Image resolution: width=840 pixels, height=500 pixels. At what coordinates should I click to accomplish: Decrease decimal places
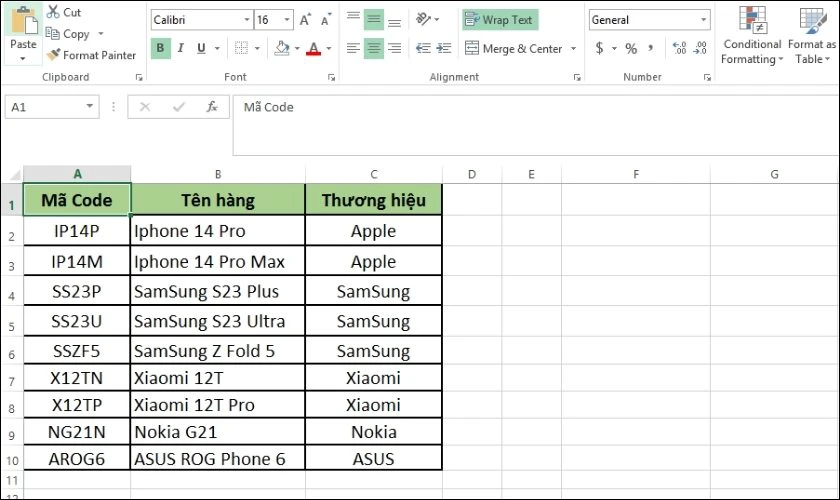point(700,48)
